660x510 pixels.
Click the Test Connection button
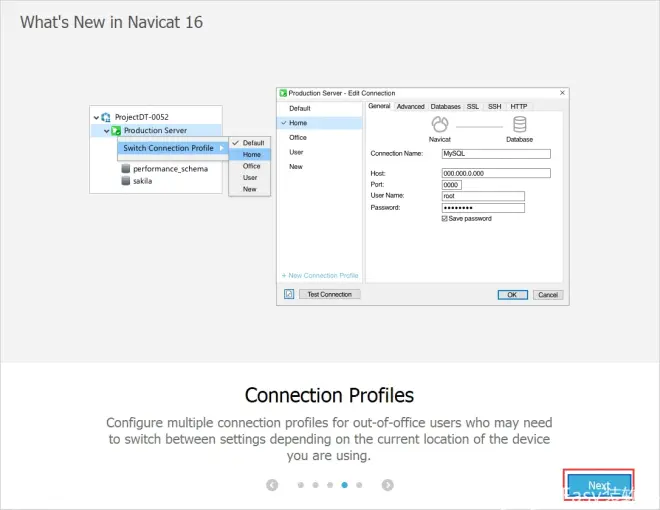point(330,295)
